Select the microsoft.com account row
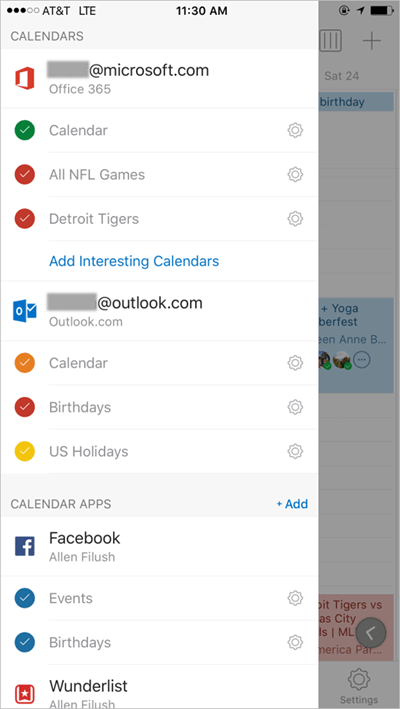The width and height of the screenshot is (400, 709). pos(159,78)
